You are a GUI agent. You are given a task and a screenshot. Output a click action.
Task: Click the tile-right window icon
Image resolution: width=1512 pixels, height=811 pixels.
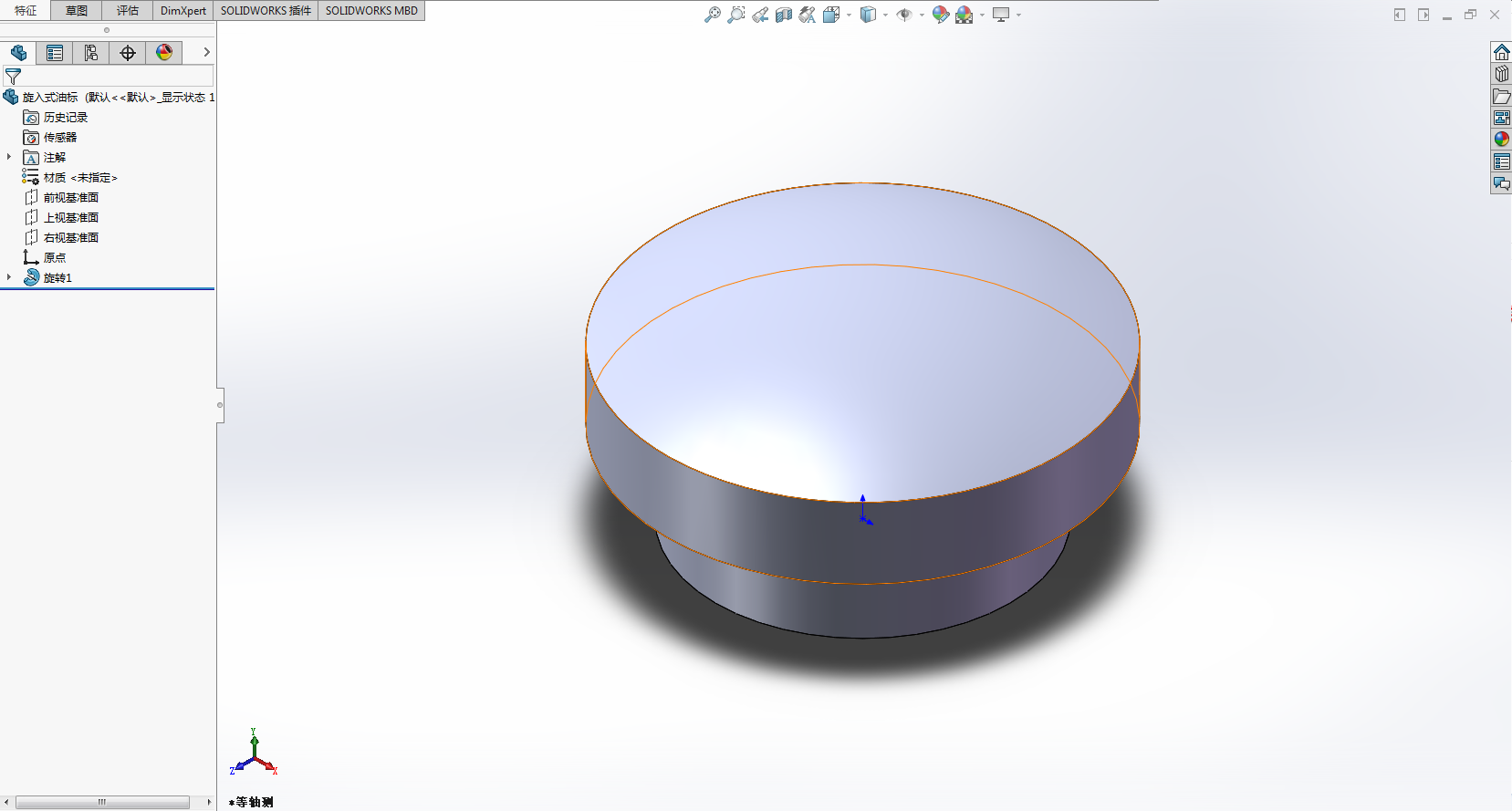1423,15
